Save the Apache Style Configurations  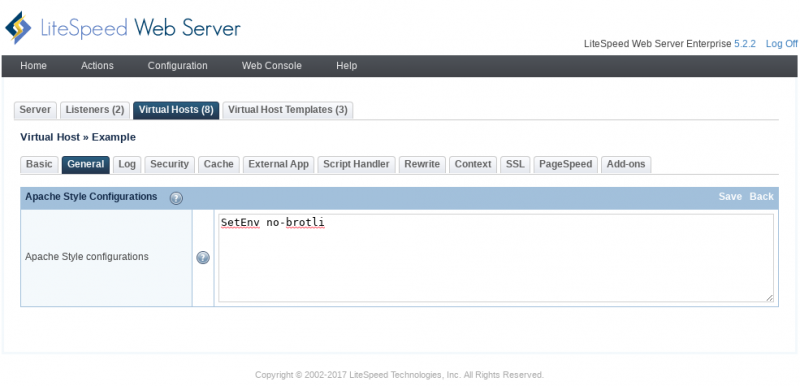pos(730,197)
